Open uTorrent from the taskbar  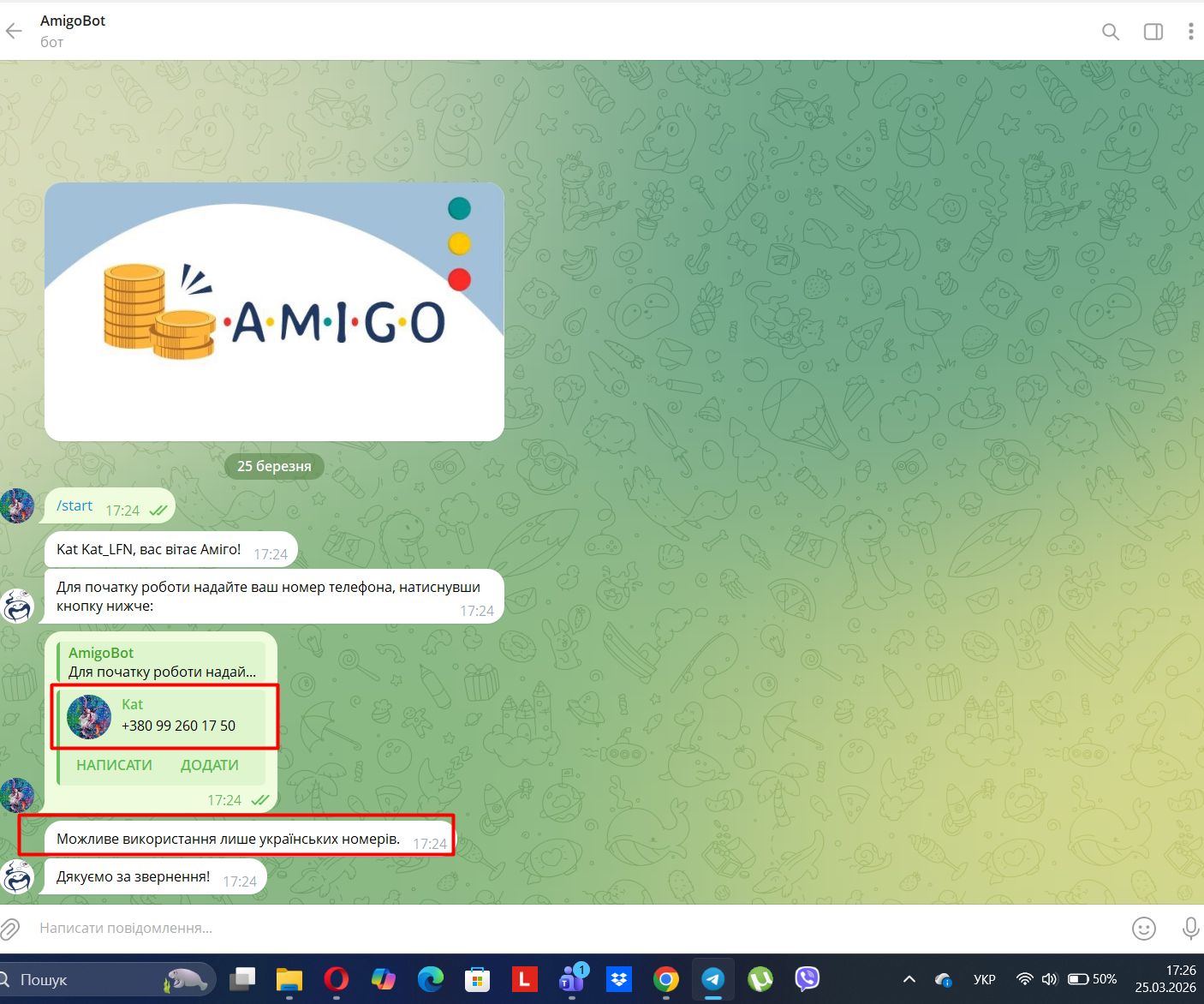coord(760,979)
